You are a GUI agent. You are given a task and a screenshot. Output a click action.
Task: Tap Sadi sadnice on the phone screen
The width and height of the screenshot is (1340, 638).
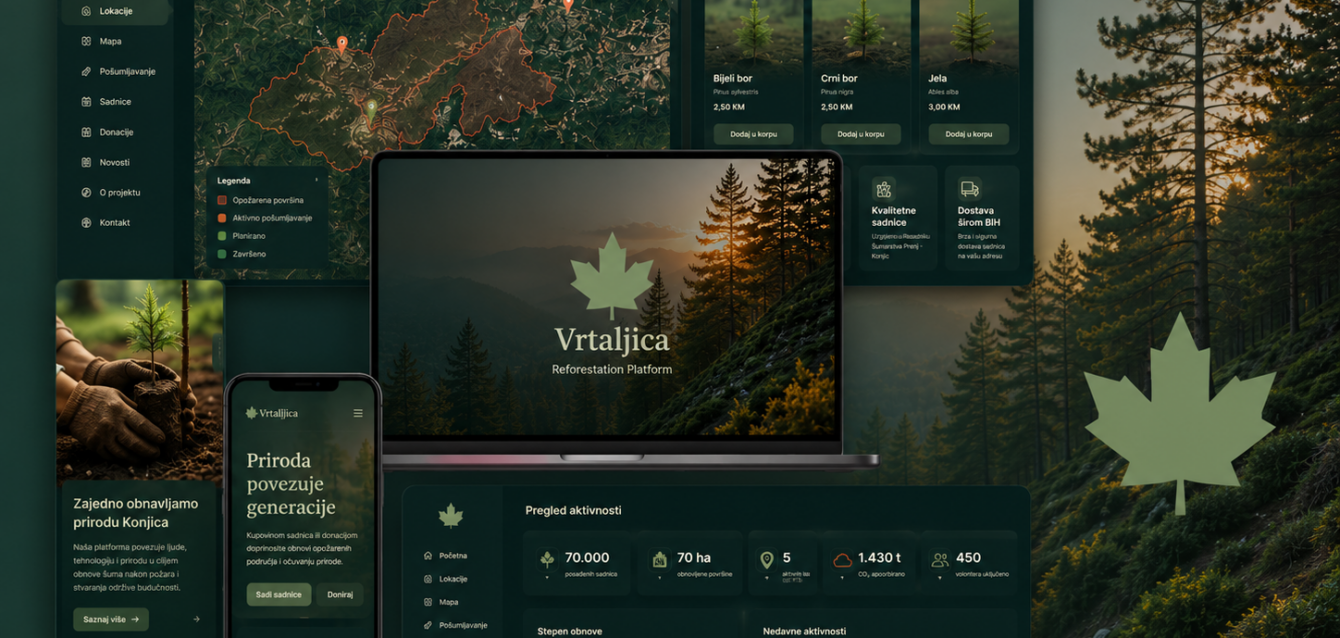279,594
